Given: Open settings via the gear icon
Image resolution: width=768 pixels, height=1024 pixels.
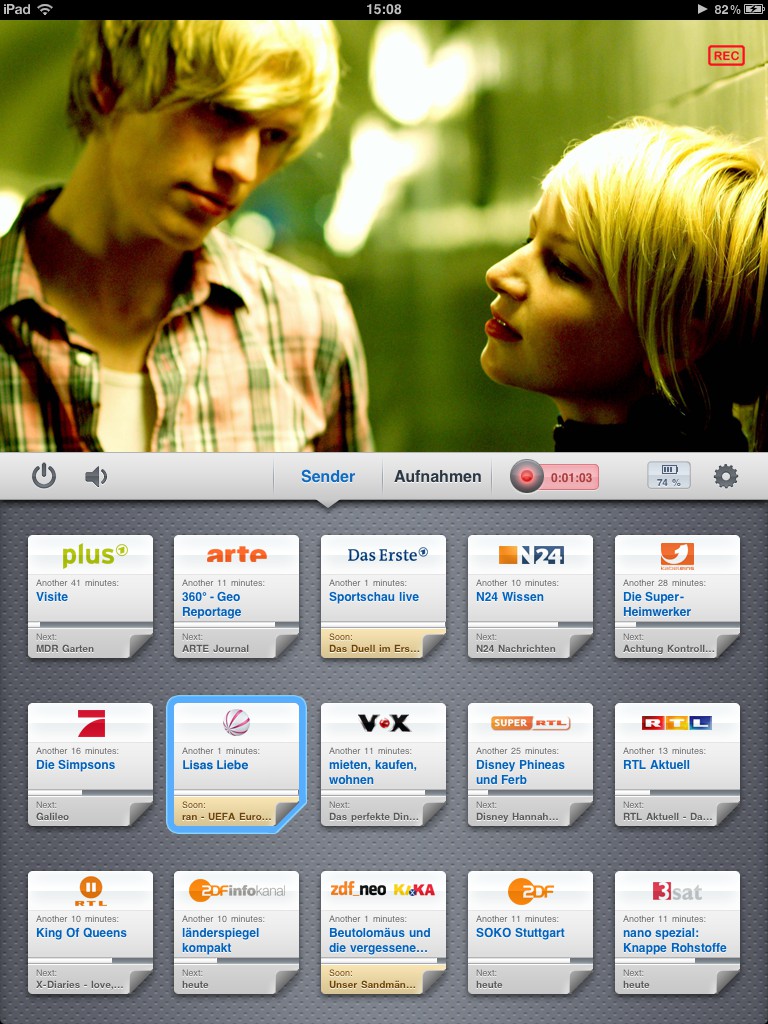Looking at the screenshot, I should pos(725,476).
